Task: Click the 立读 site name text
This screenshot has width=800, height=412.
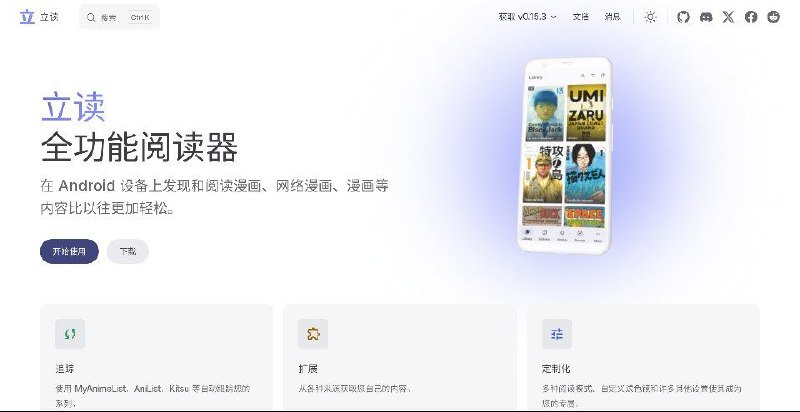Action: pyautogui.click(x=49, y=17)
